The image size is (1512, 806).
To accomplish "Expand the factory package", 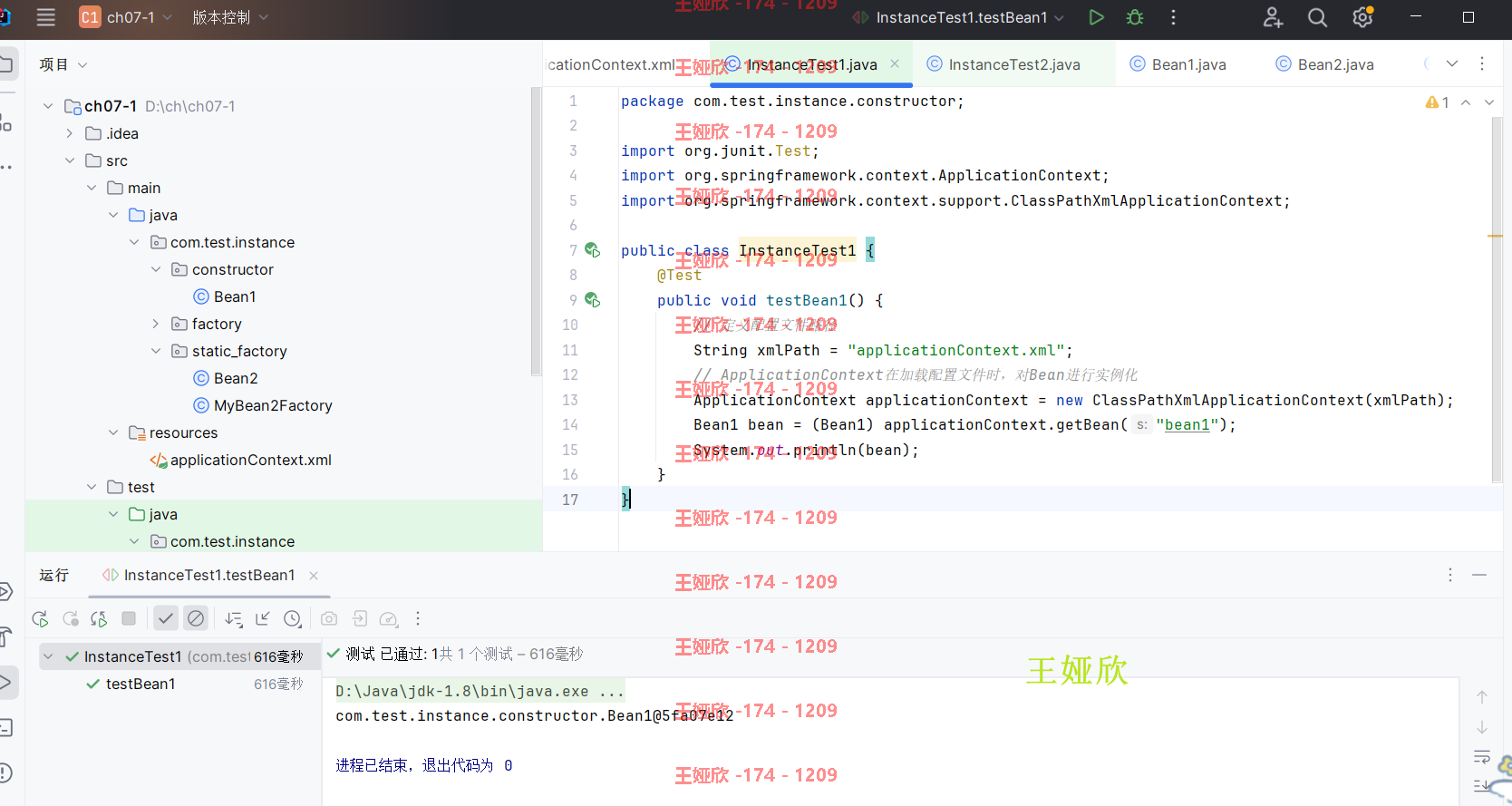I will (156, 324).
